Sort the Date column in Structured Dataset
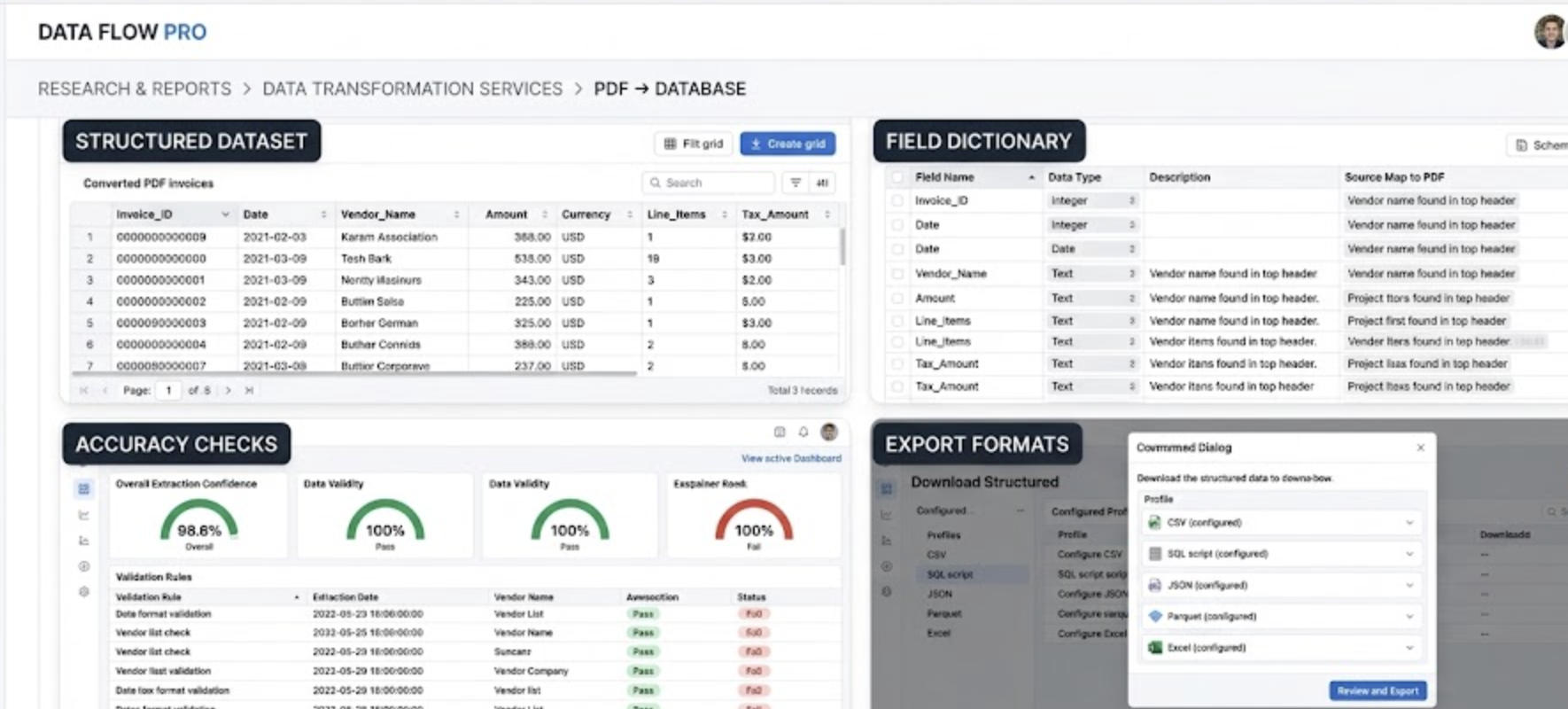1568x709 pixels. (x=323, y=214)
